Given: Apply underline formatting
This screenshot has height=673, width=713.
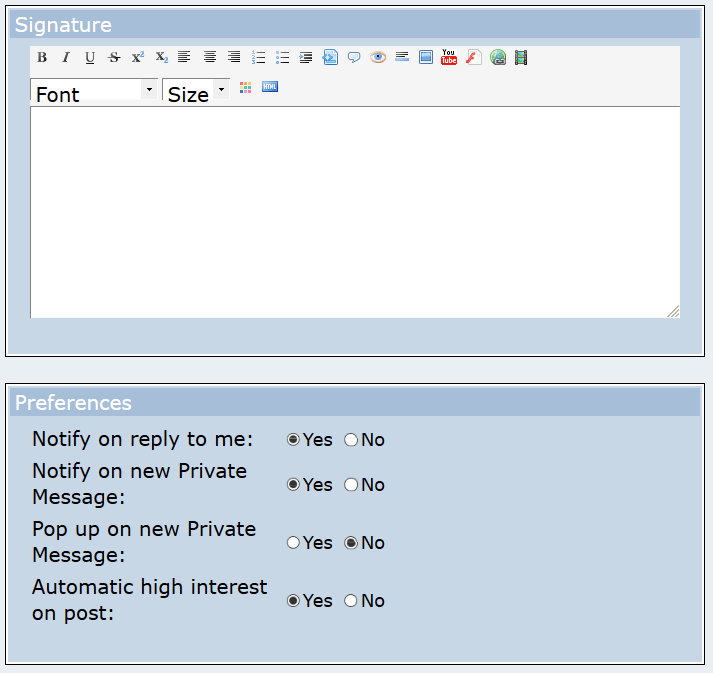Looking at the screenshot, I should (90, 57).
